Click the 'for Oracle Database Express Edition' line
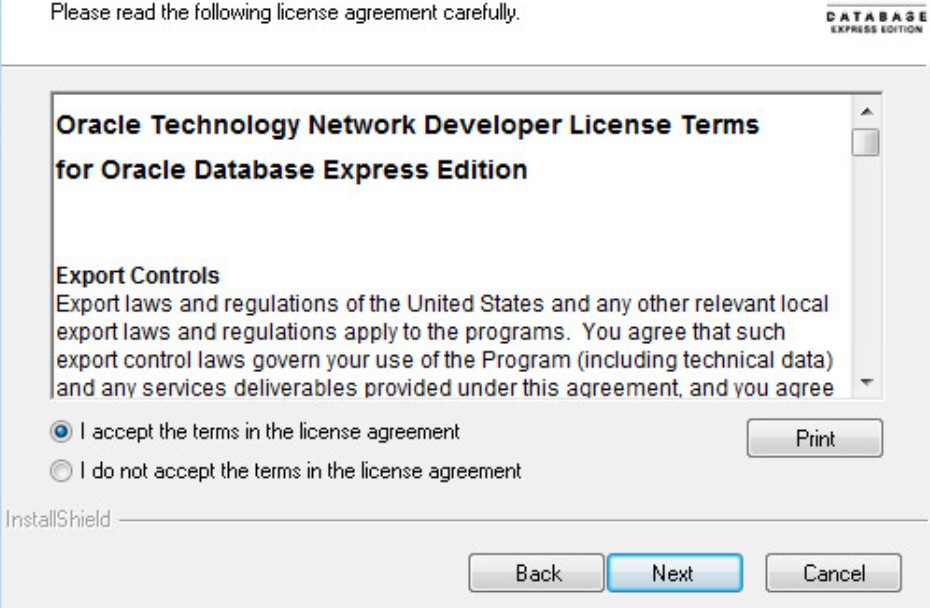 [291, 170]
